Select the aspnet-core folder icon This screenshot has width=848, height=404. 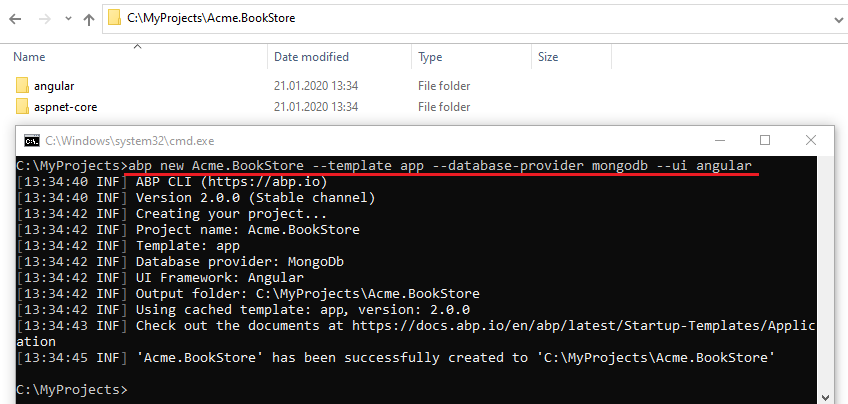pos(24,107)
